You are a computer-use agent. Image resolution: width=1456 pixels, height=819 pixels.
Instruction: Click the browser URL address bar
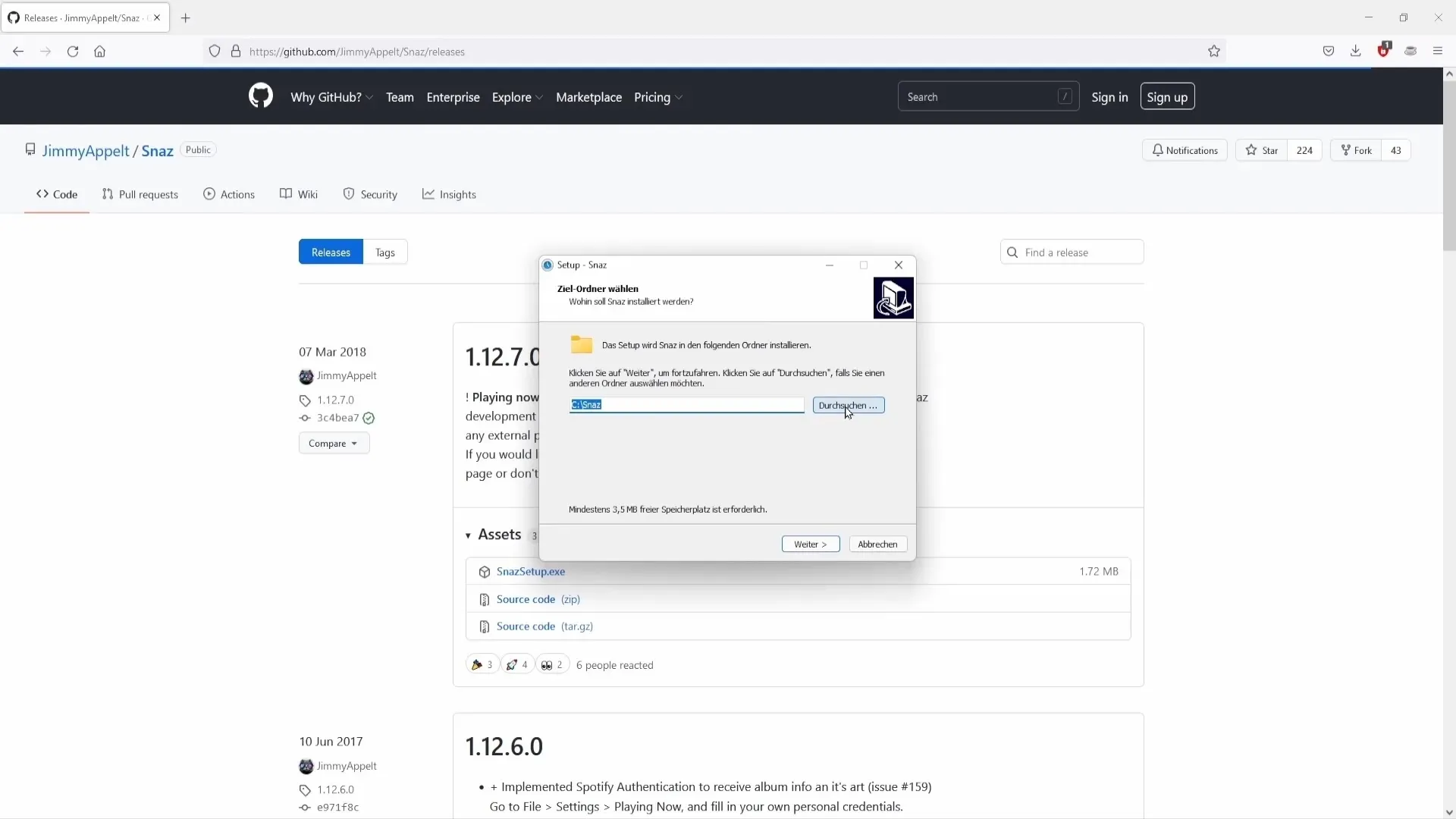(x=713, y=52)
